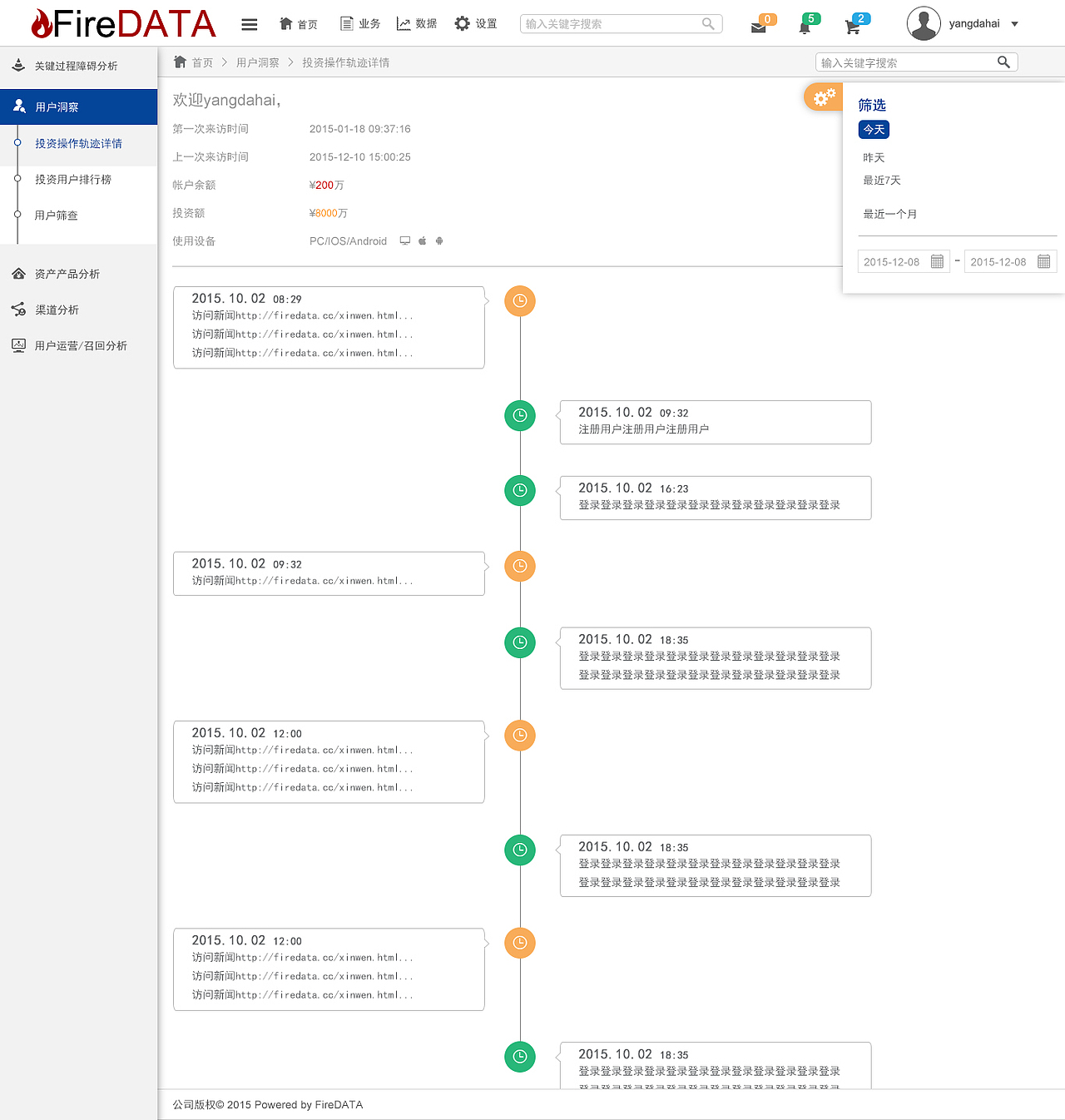Toggle the orange filter gears button

[x=824, y=97]
